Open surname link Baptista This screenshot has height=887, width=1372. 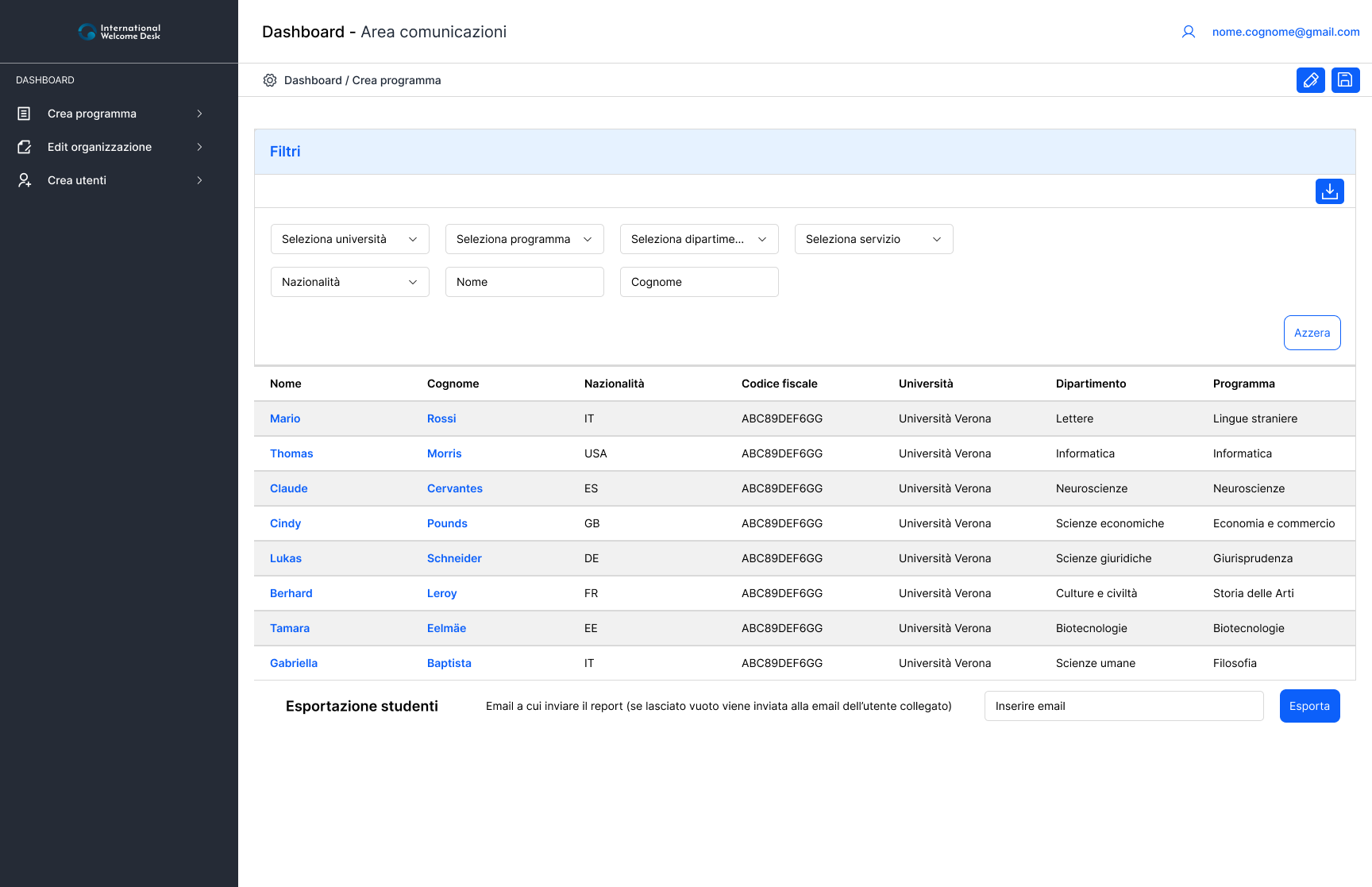pyautogui.click(x=449, y=663)
